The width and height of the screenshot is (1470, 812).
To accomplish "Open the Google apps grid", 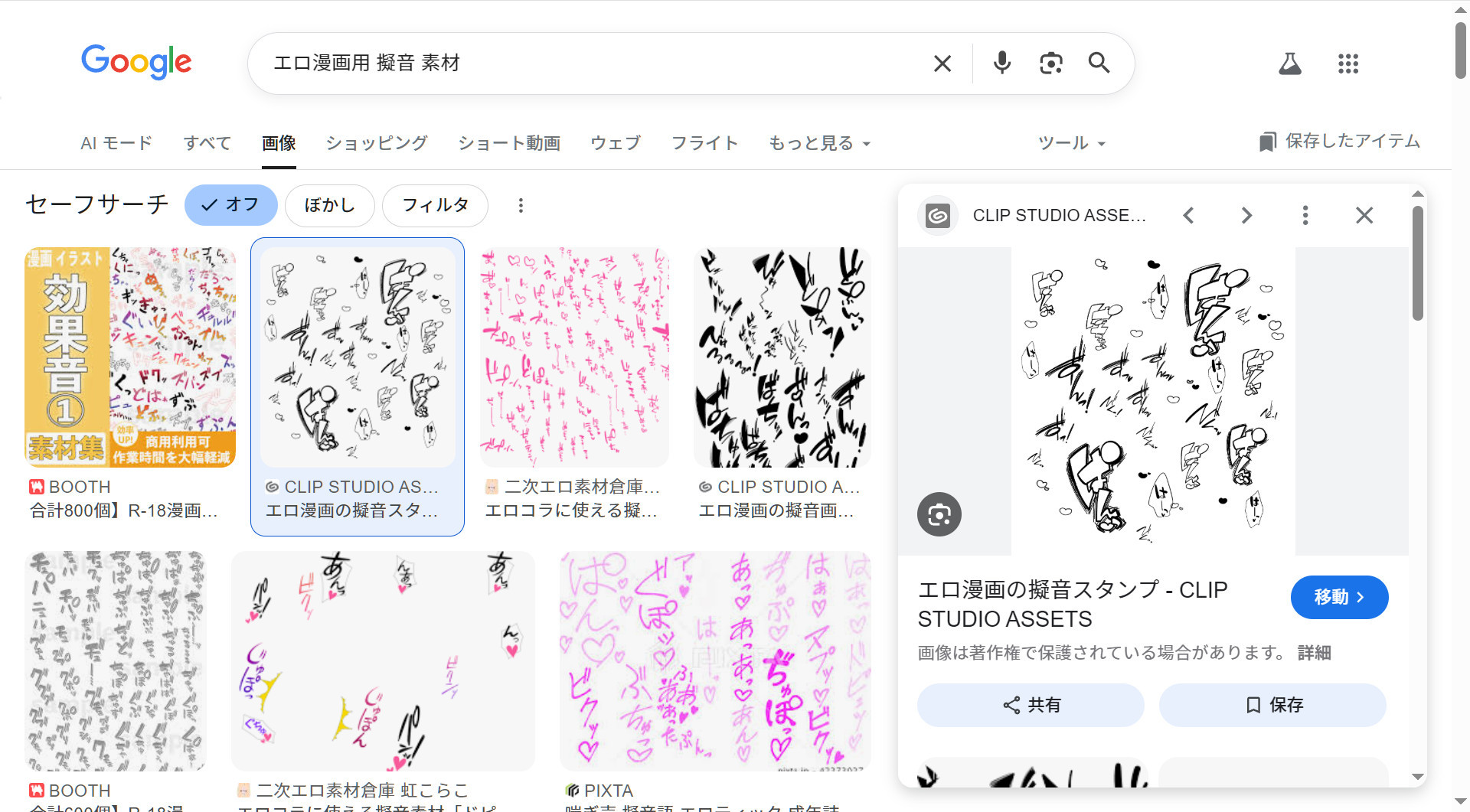I will 1347,64.
